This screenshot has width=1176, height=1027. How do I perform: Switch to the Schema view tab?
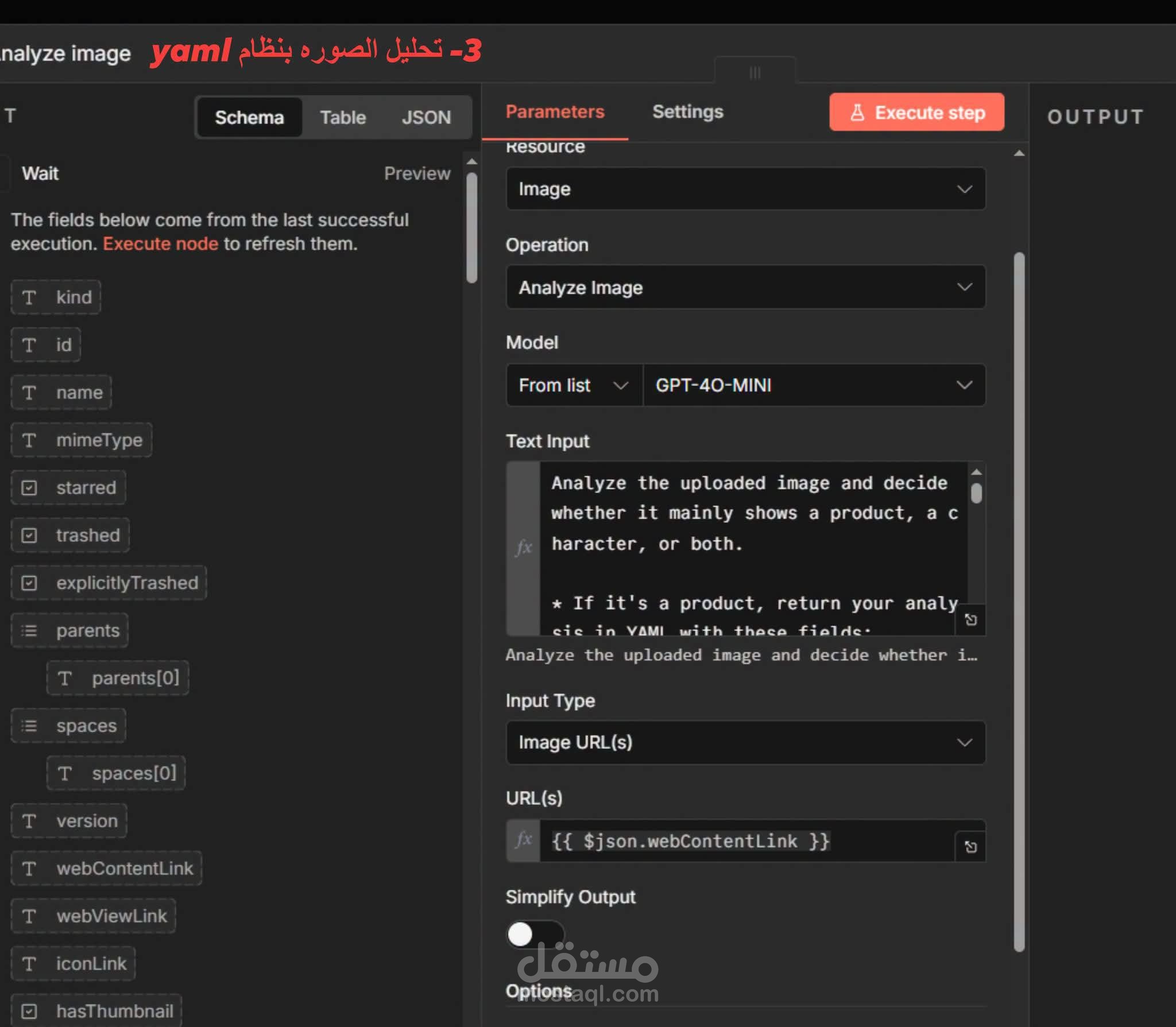pos(249,117)
